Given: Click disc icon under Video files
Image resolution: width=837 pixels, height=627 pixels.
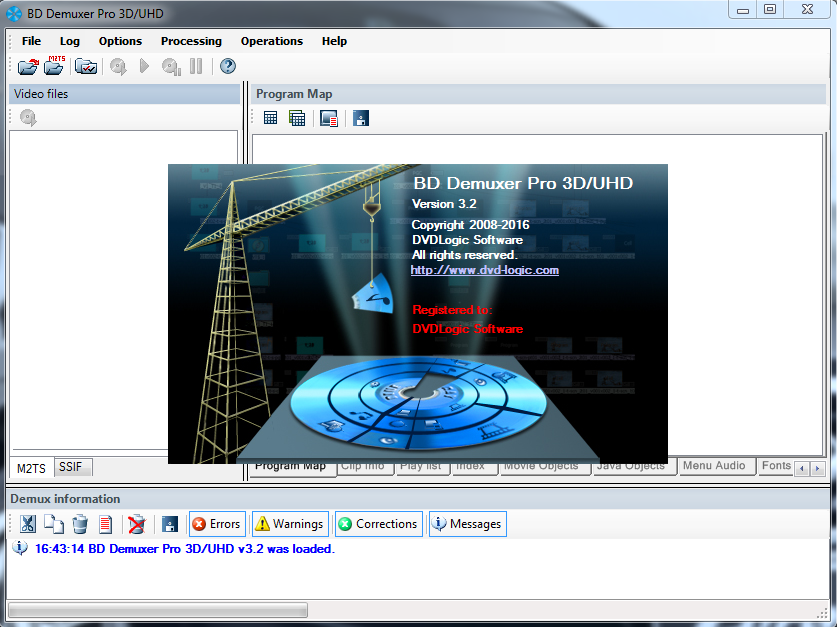Looking at the screenshot, I should pos(28,117).
